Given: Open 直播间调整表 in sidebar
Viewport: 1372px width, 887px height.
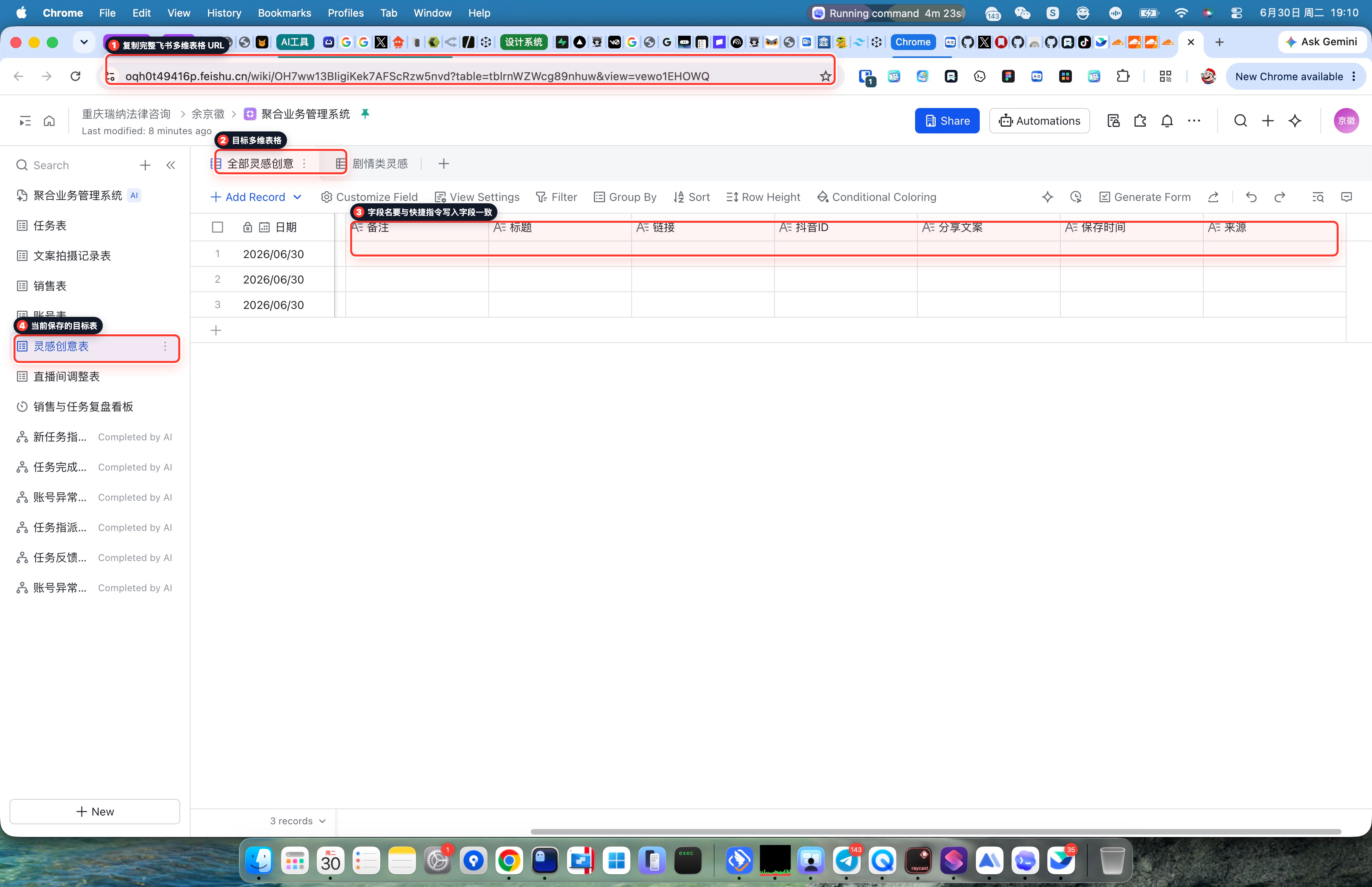Looking at the screenshot, I should pos(95,377).
